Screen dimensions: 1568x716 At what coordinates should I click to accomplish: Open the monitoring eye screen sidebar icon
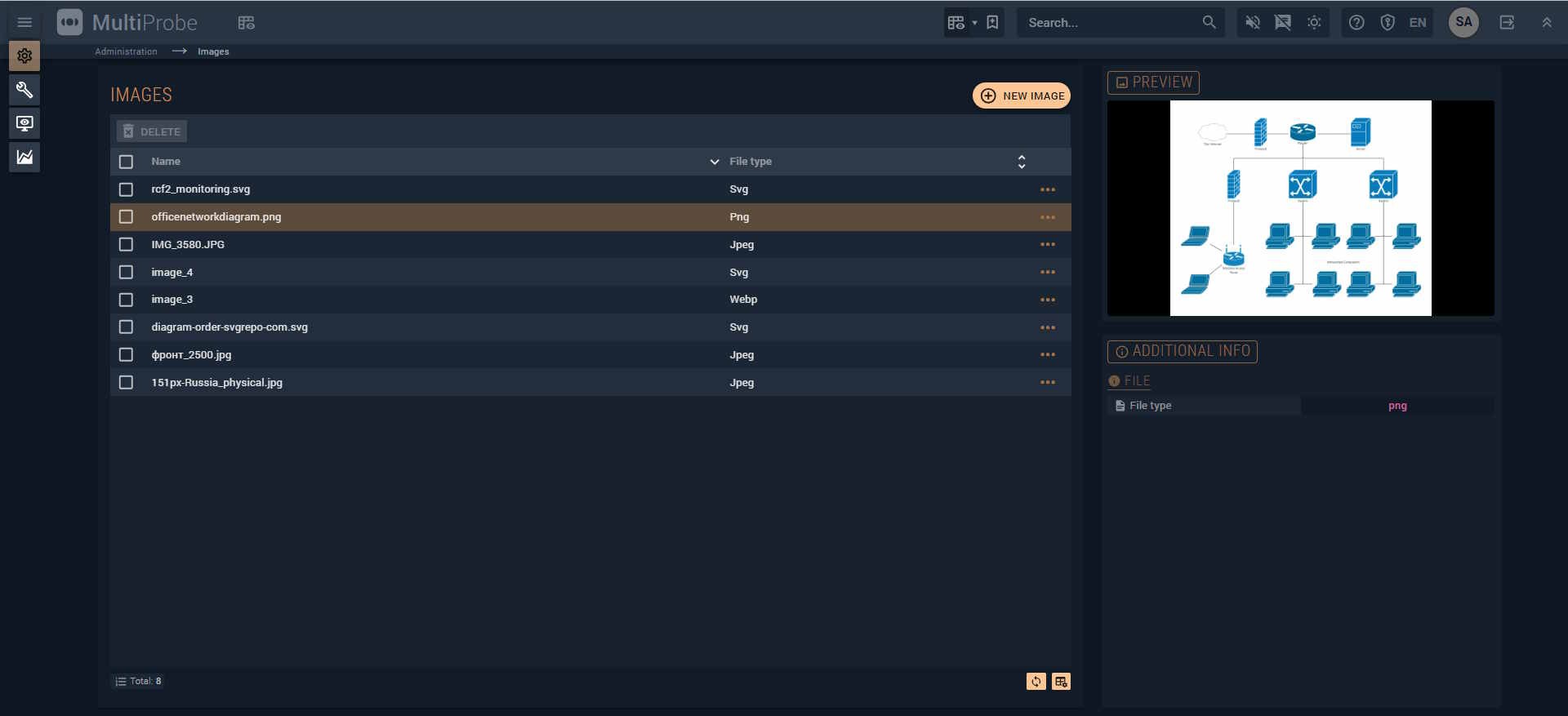24,123
